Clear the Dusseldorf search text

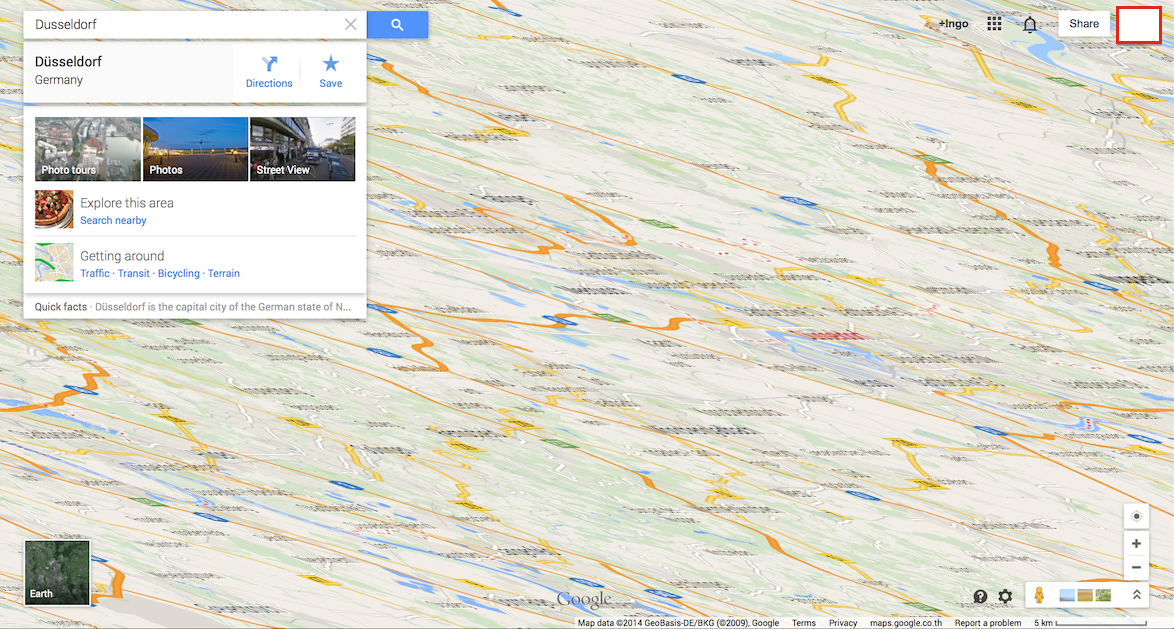[350, 25]
